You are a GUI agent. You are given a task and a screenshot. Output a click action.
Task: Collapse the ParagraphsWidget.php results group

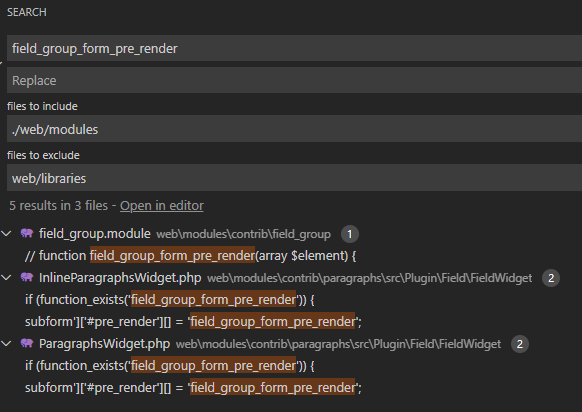pos(6,343)
